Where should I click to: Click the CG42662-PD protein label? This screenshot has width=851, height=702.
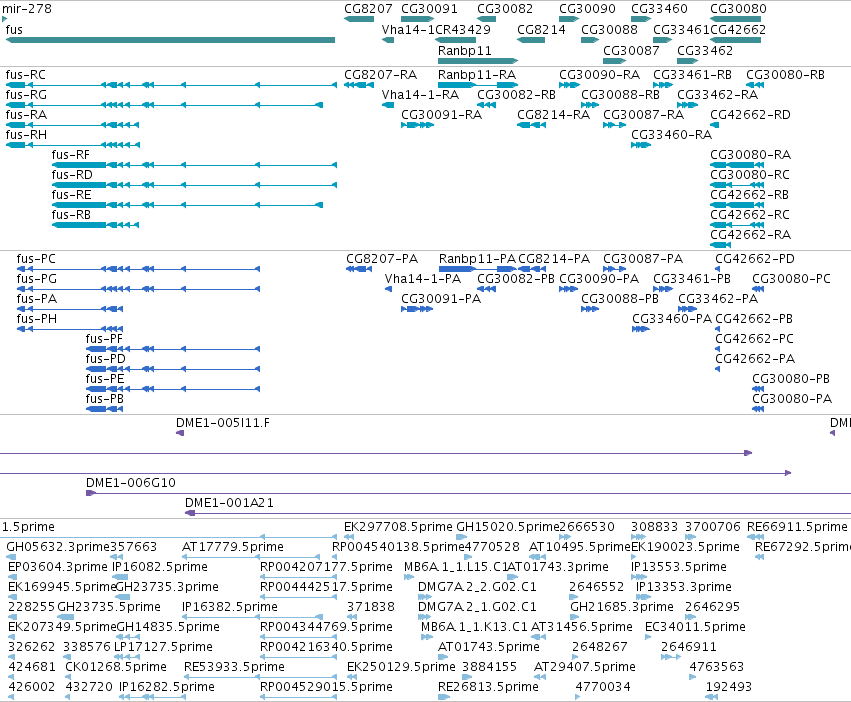click(x=755, y=258)
